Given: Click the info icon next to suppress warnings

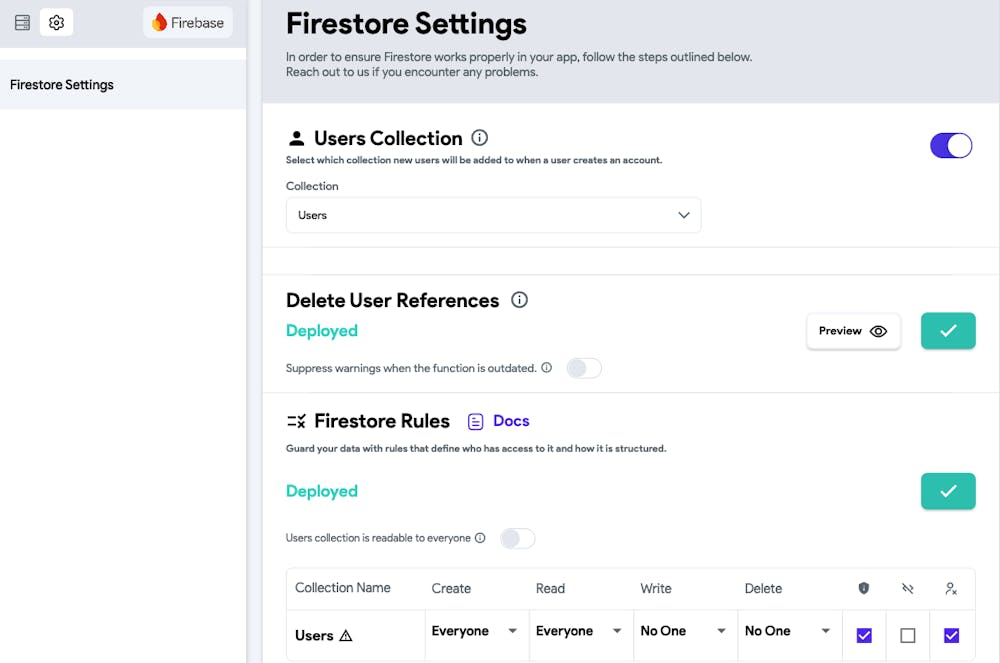Looking at the screenshot, I should pyautogui.click(x=546, y=368).
